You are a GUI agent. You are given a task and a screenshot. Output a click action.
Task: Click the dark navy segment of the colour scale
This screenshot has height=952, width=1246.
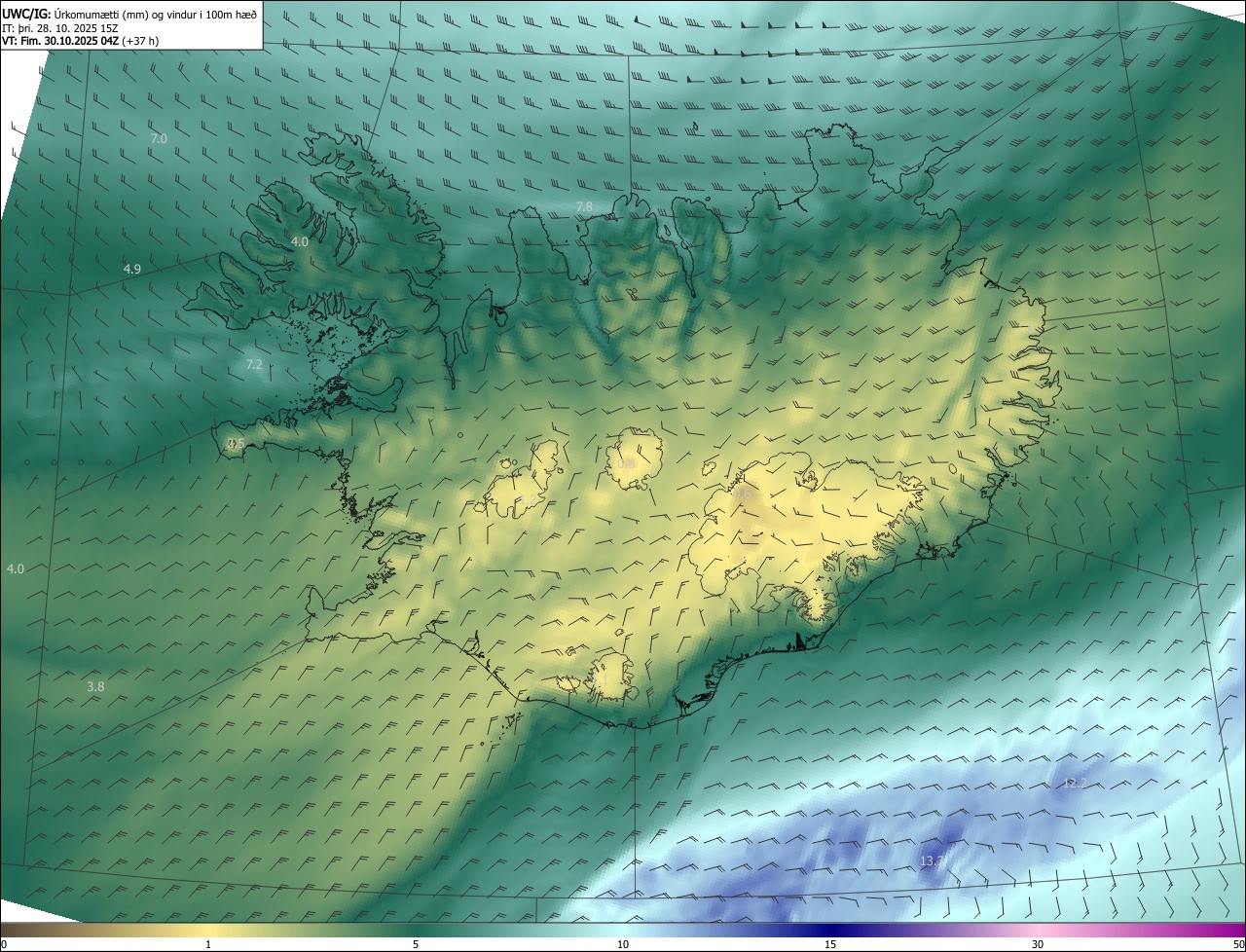pos(830,930)
